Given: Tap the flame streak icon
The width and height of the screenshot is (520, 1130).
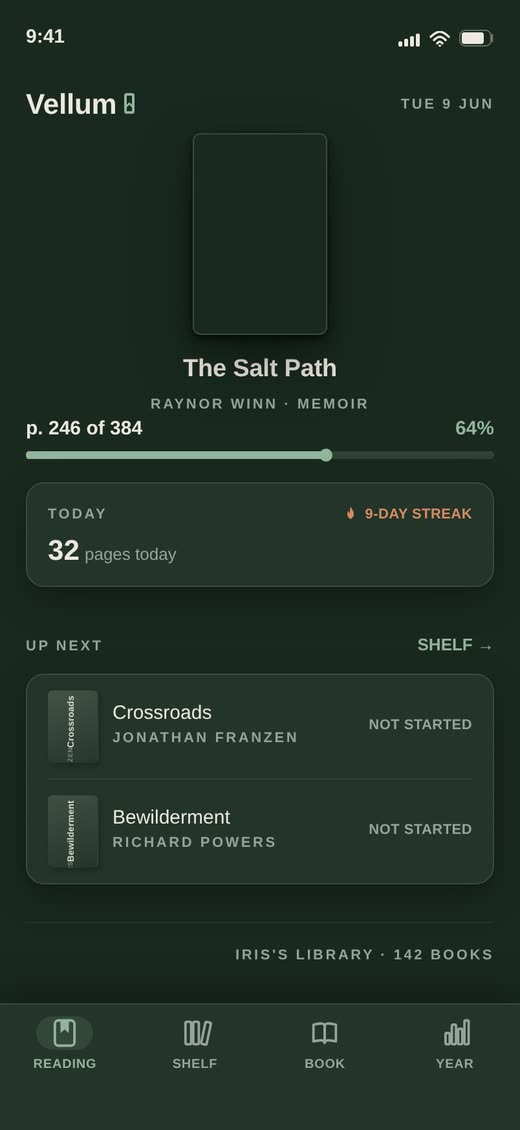Looking at the screenshot, I should point(351,514).
